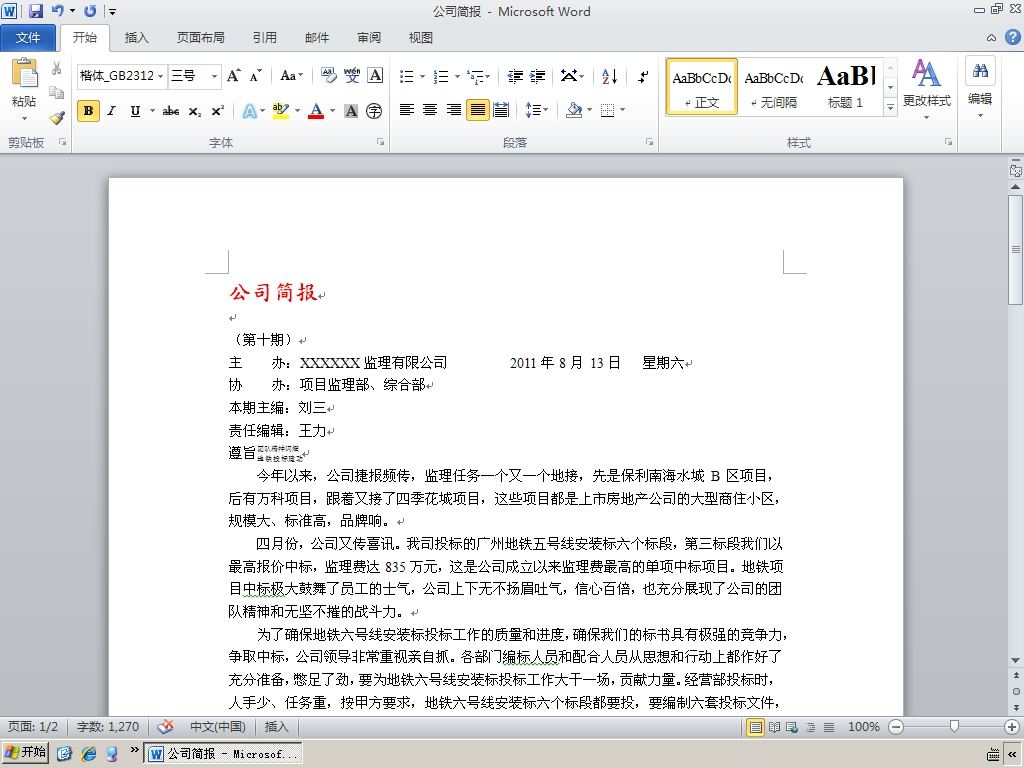Apply subscript formatting
Screen dimensions: 1024x768
pos(195,111)
